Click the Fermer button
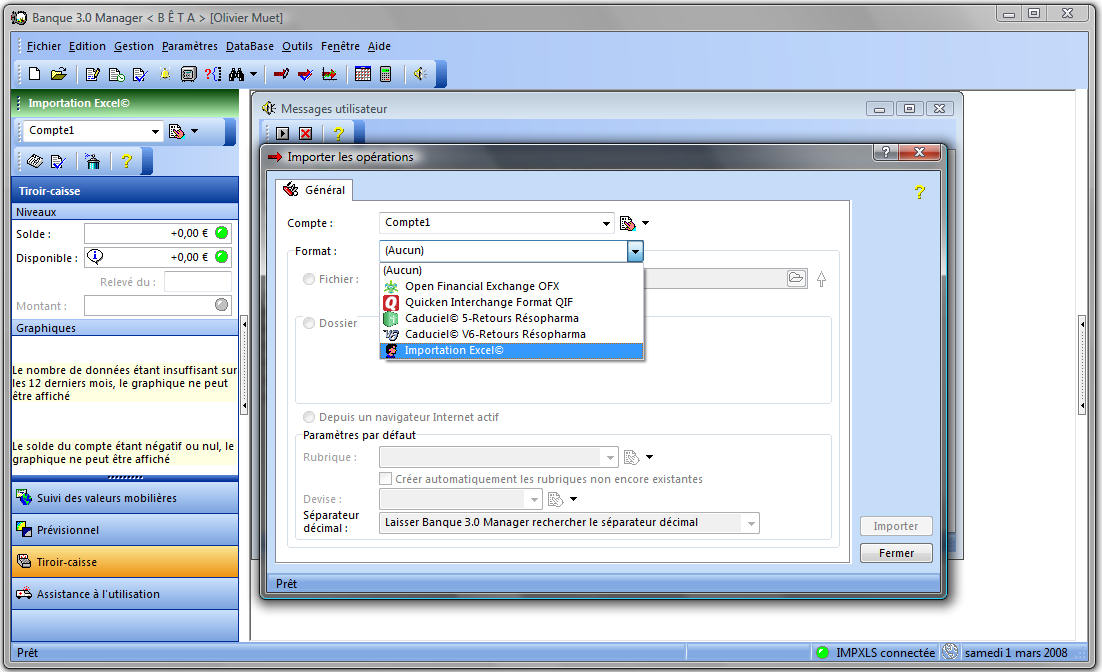Image resolution: width=1102 pixels, height=672 pixels. tap(895, 553)
